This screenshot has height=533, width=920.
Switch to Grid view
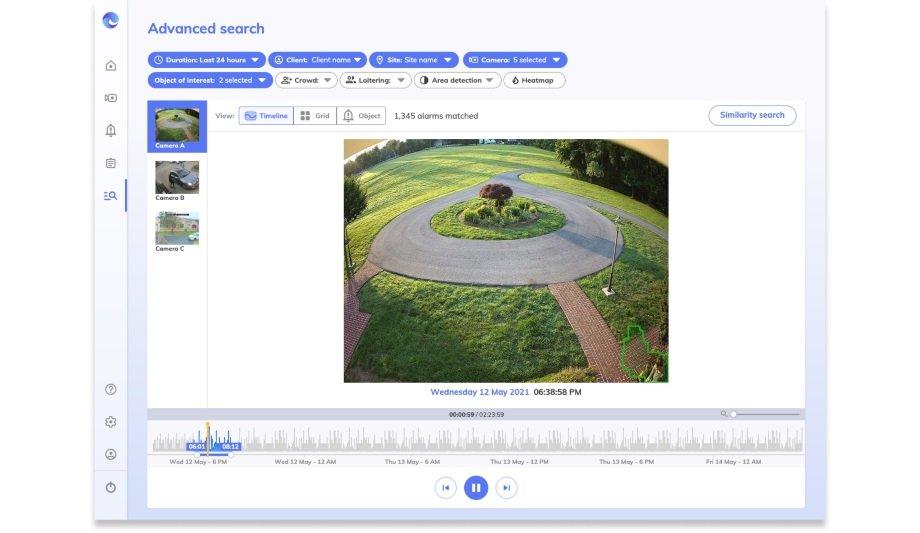[315, 116]
